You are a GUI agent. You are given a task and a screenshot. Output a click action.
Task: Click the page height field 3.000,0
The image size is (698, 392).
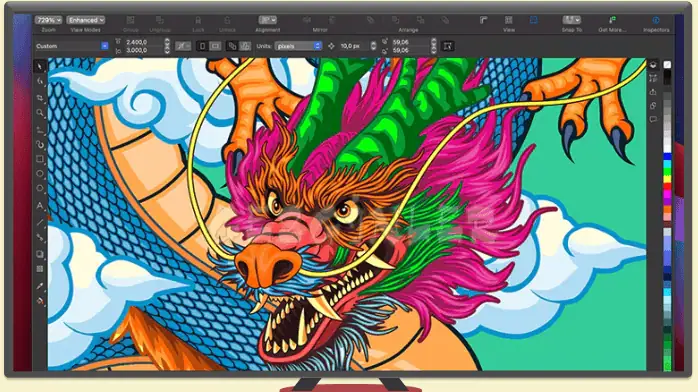click(143, 50)
